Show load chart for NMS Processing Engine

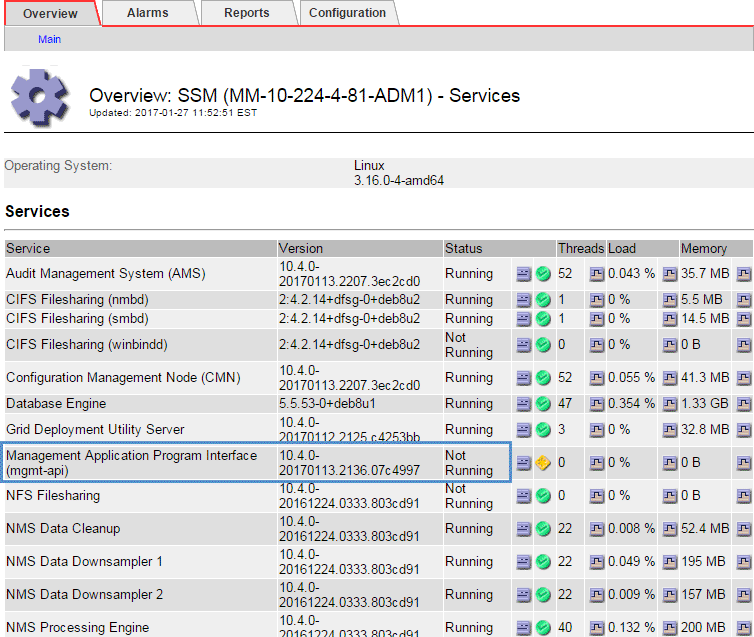tap(670, 628)
